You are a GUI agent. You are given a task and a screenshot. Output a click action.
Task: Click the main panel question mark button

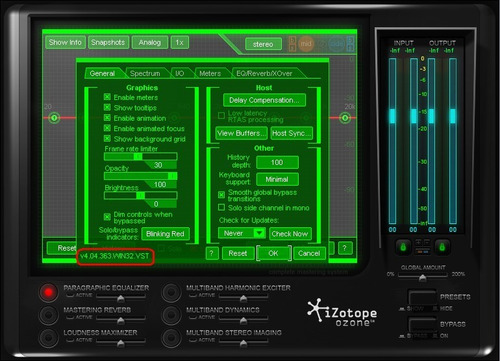(344, 248)
